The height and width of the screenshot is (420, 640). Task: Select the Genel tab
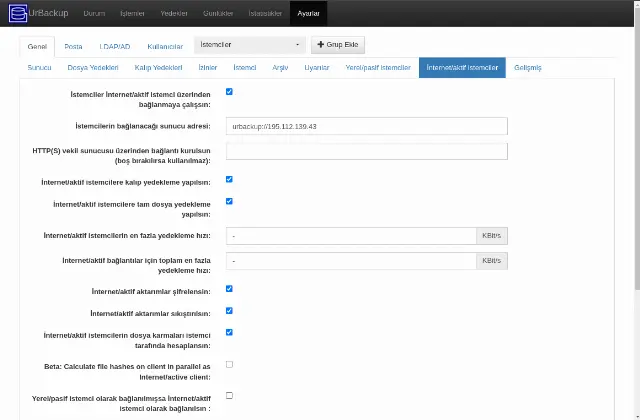pos(37,47)
